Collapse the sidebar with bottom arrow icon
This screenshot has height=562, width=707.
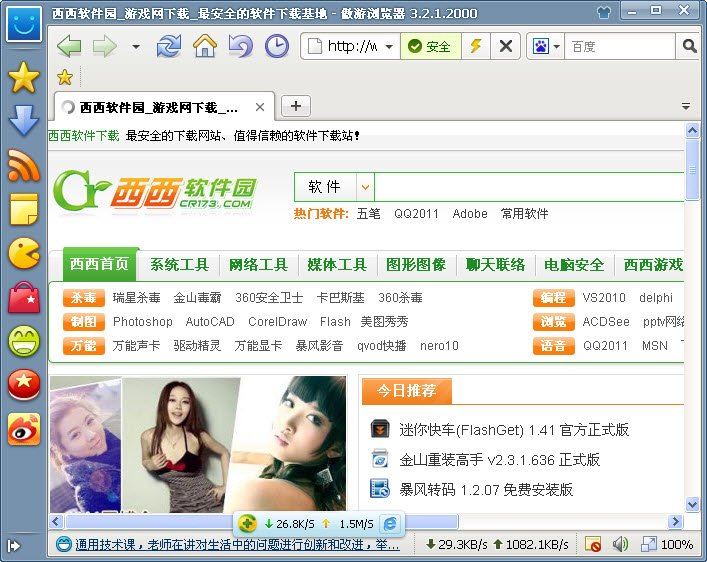14,546
